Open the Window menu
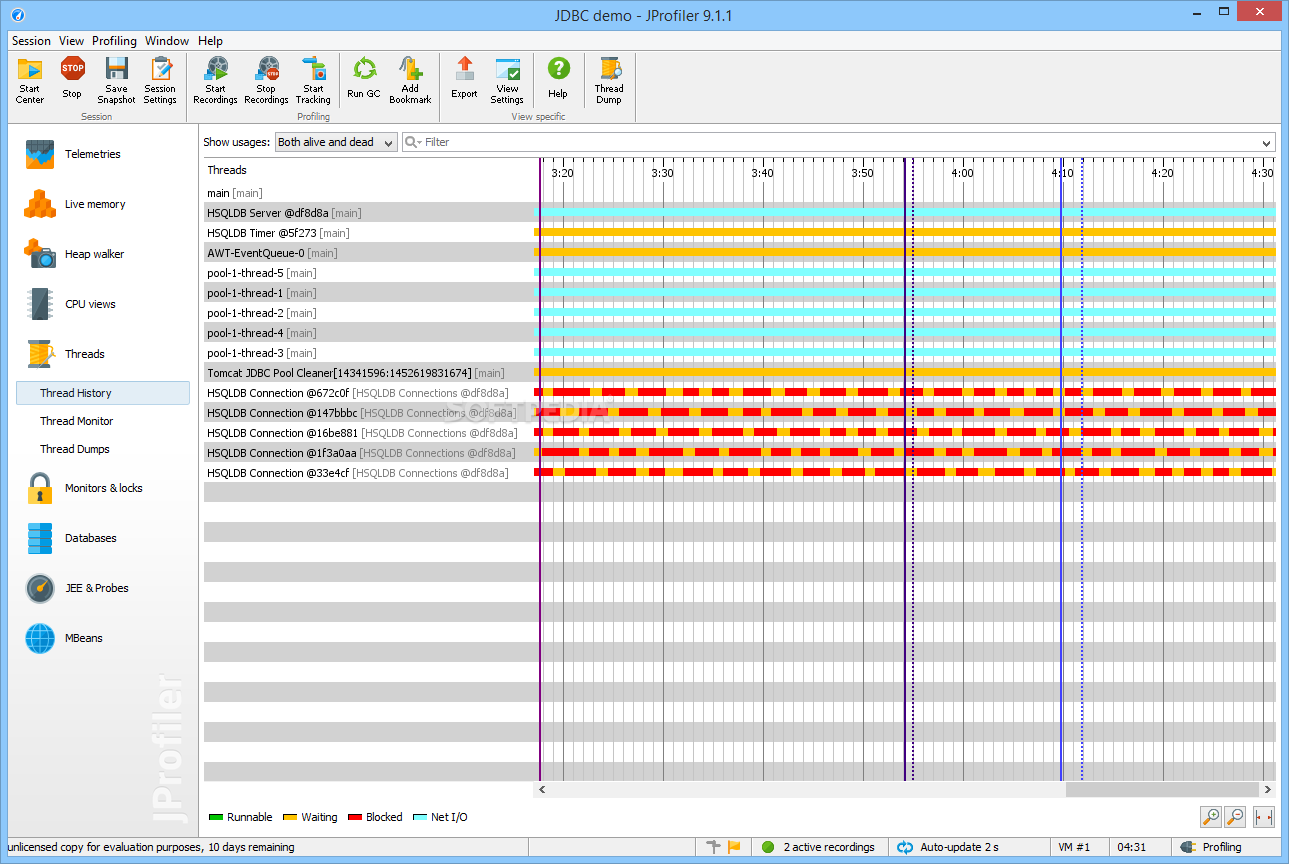Image resolution: width=1289 pixels, height=864 pixels. tap(167, 41)
